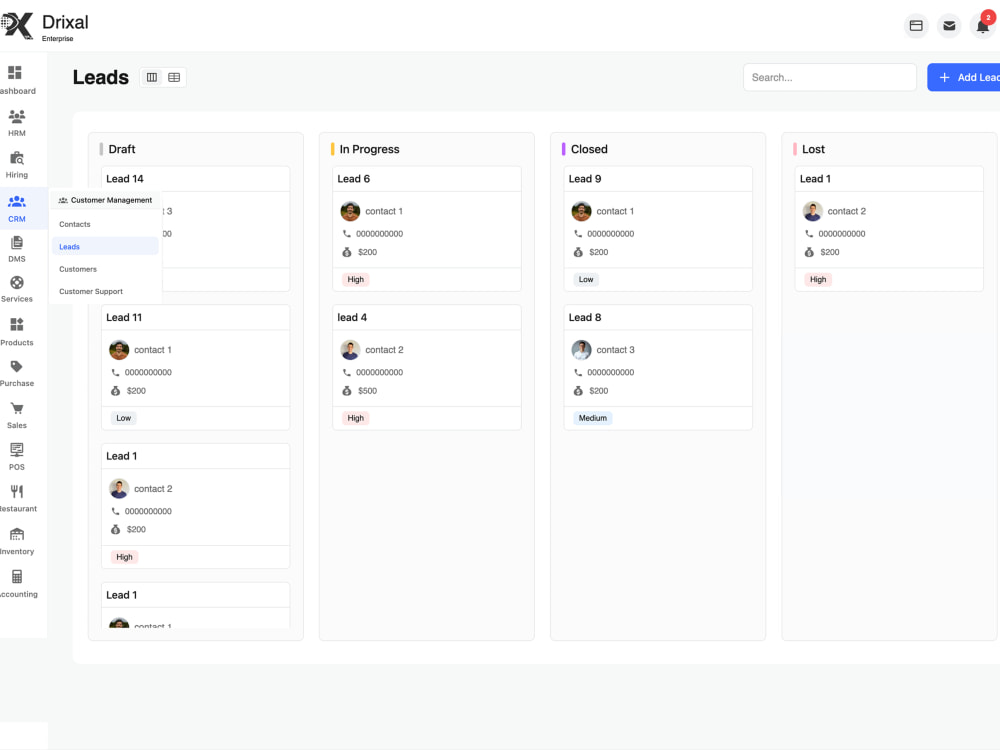Click phone icon on Lead 6 card
The height and width of the screenshot is (750, 1000).
click(346, 234)
